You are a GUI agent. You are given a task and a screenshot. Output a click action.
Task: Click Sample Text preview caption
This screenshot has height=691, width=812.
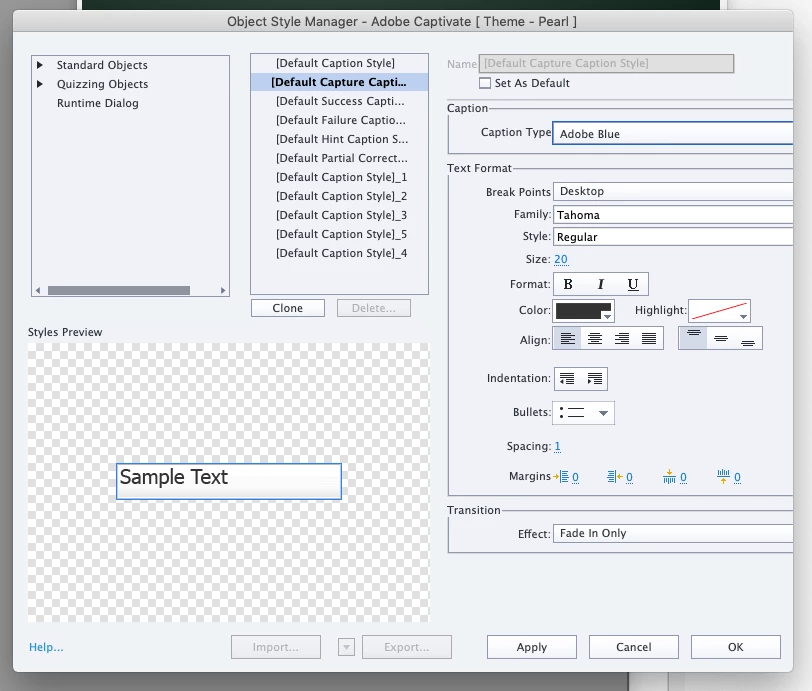coord(229,481)
